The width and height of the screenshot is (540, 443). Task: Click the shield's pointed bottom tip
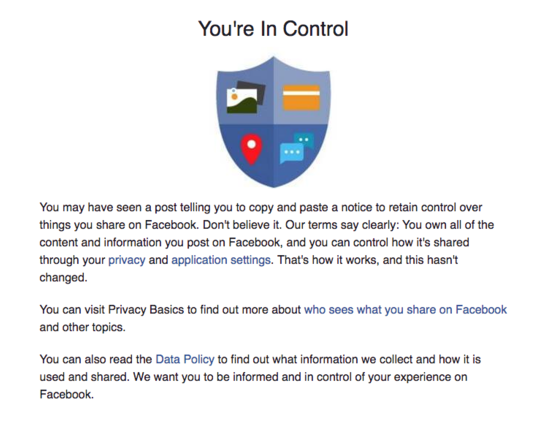tap(273, 185)
